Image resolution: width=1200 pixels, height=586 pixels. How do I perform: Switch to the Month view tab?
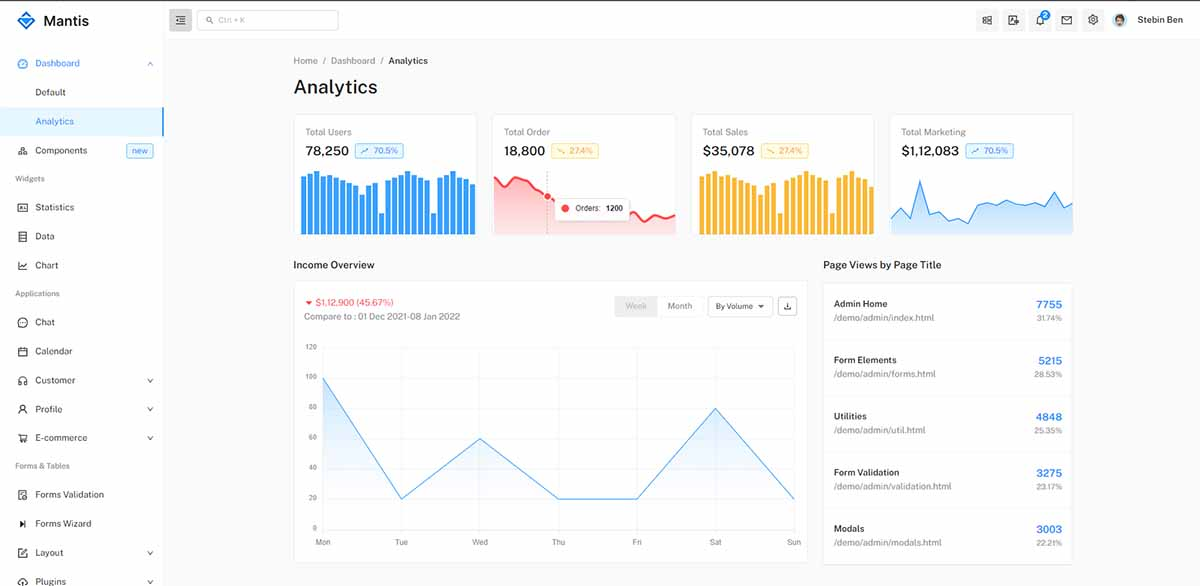679,306
